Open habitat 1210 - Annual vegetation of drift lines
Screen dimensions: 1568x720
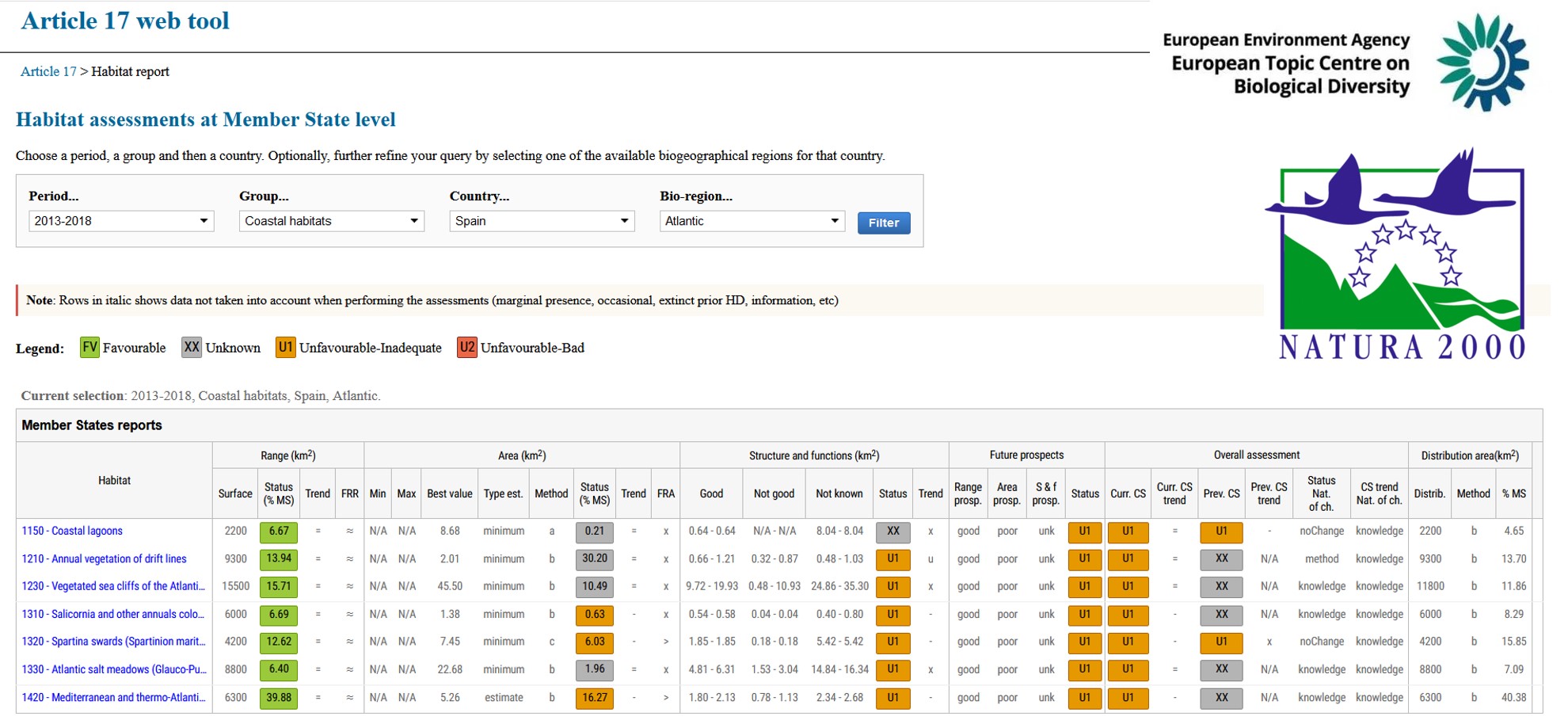pos(105,558)
